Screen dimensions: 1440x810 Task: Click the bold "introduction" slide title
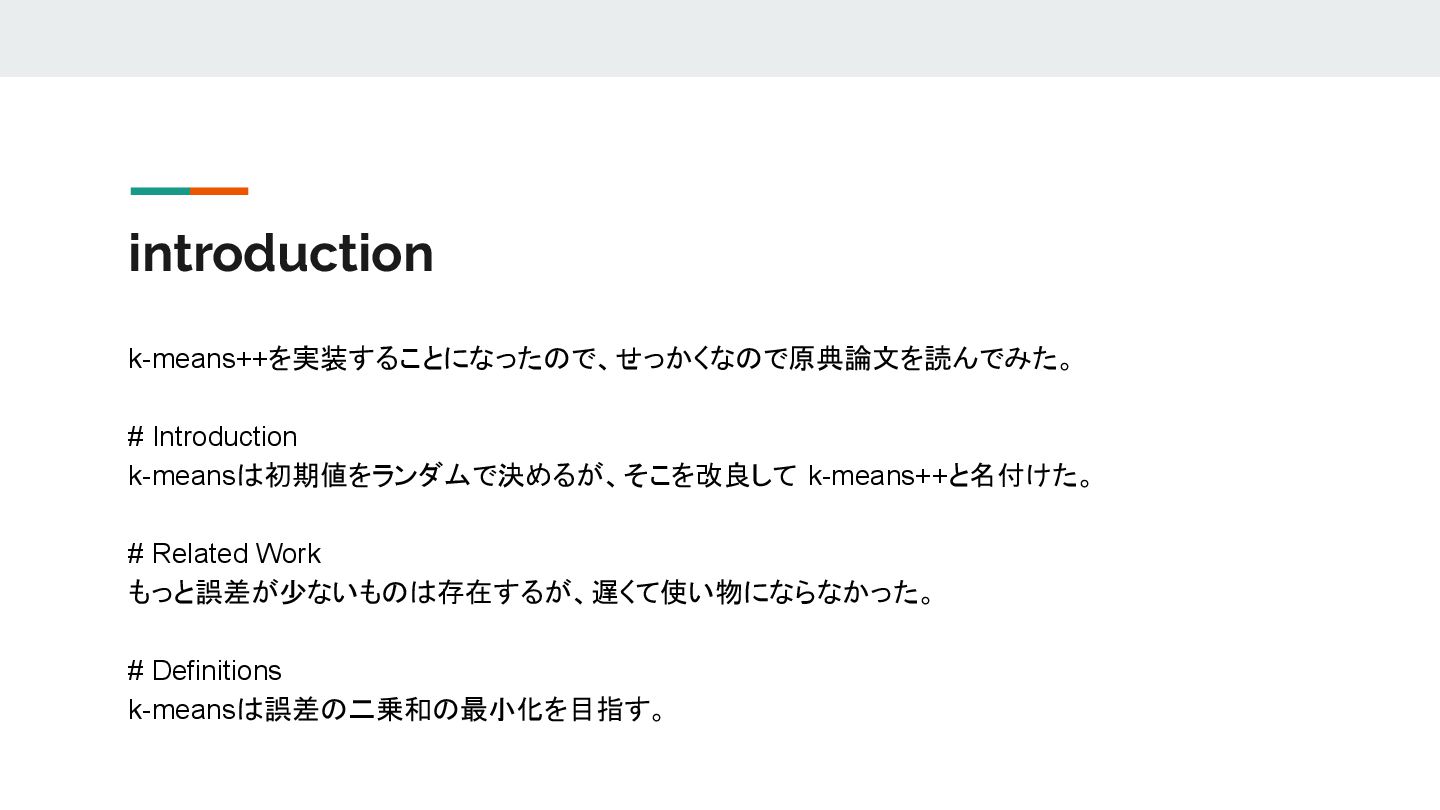[x=281, y=254]
